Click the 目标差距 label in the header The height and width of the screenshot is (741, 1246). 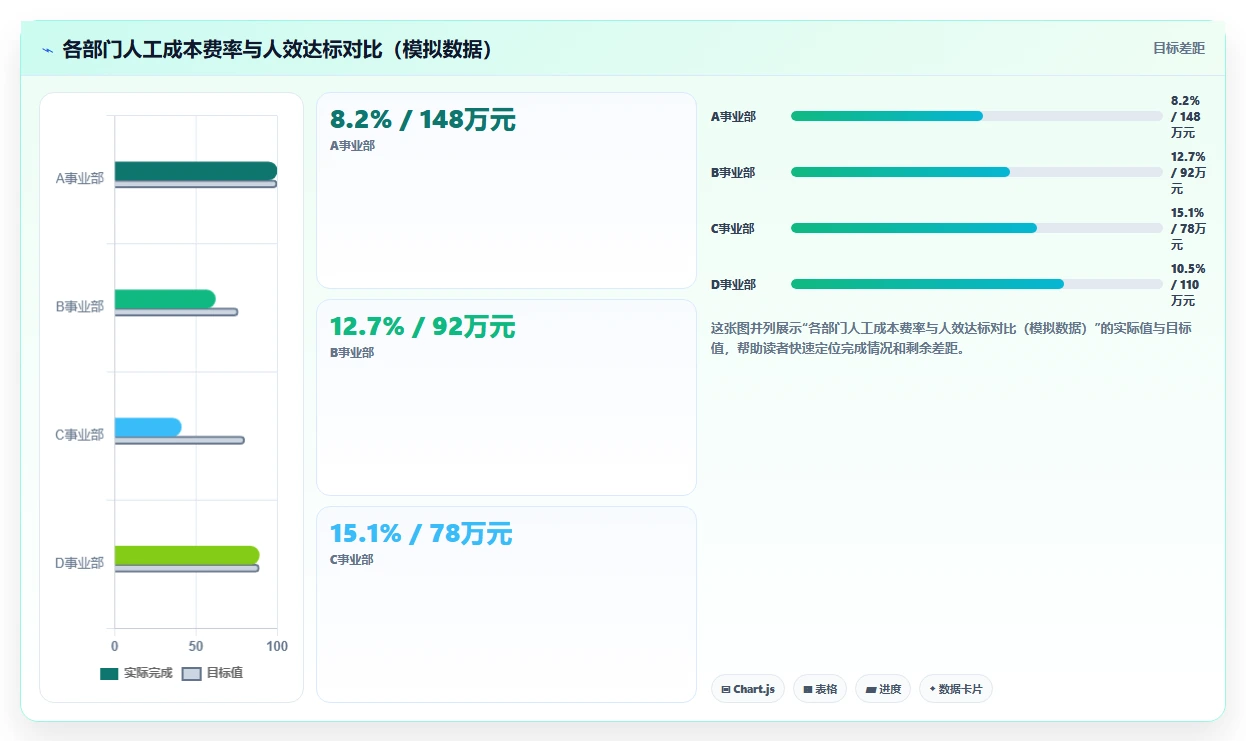point(1178,48)
